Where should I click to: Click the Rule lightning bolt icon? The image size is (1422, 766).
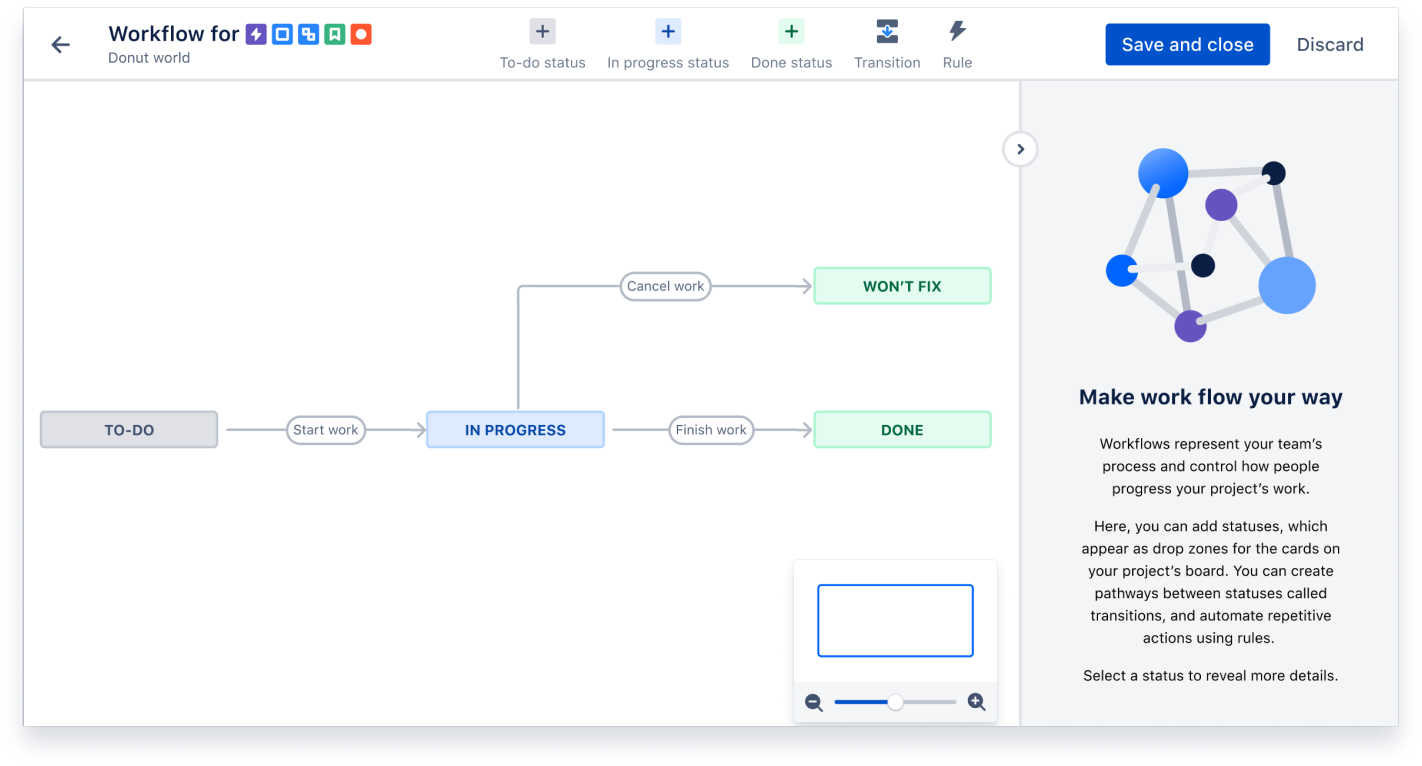point(957,31)
